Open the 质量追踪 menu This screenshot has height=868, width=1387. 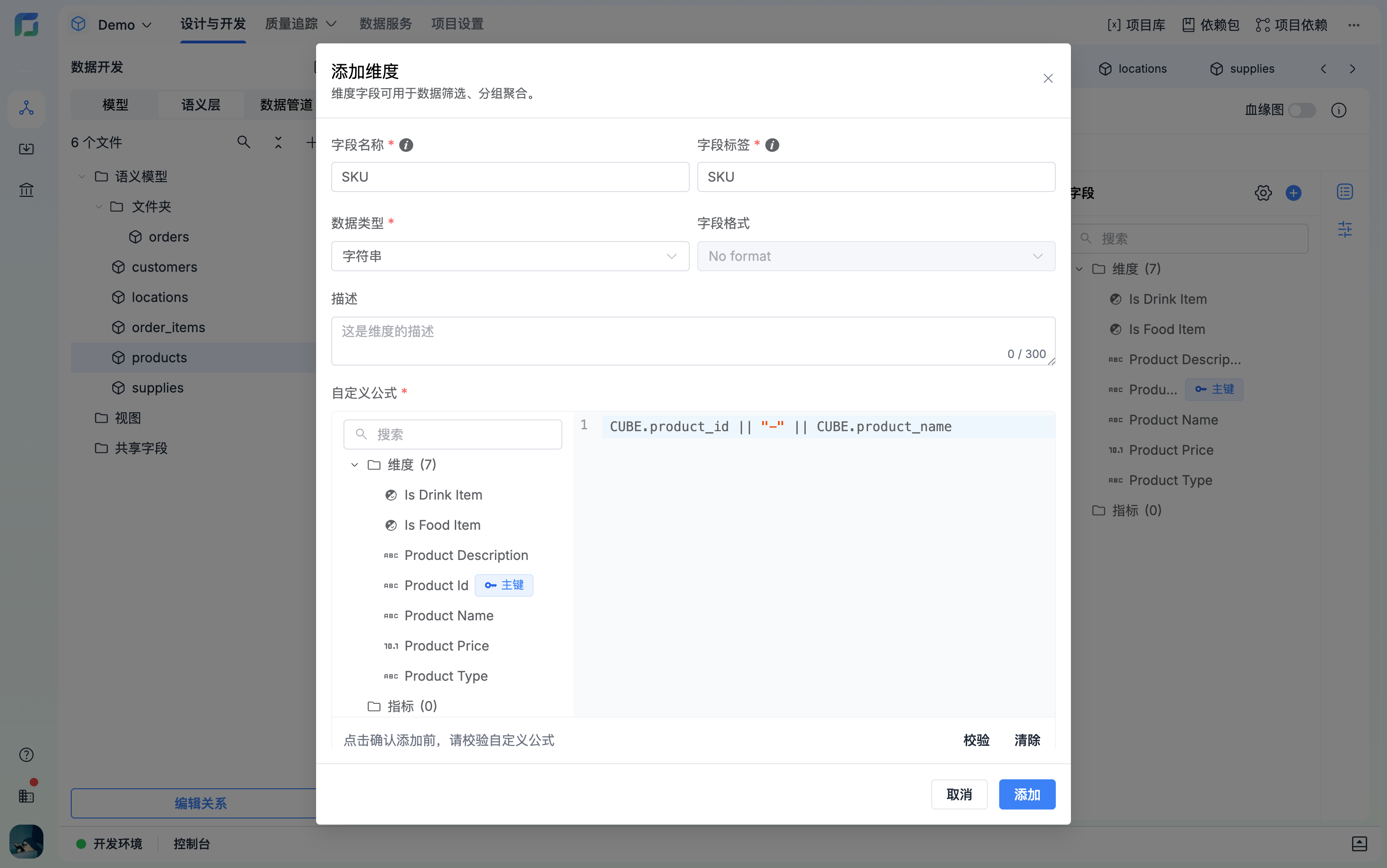click(x=300, y=24)
